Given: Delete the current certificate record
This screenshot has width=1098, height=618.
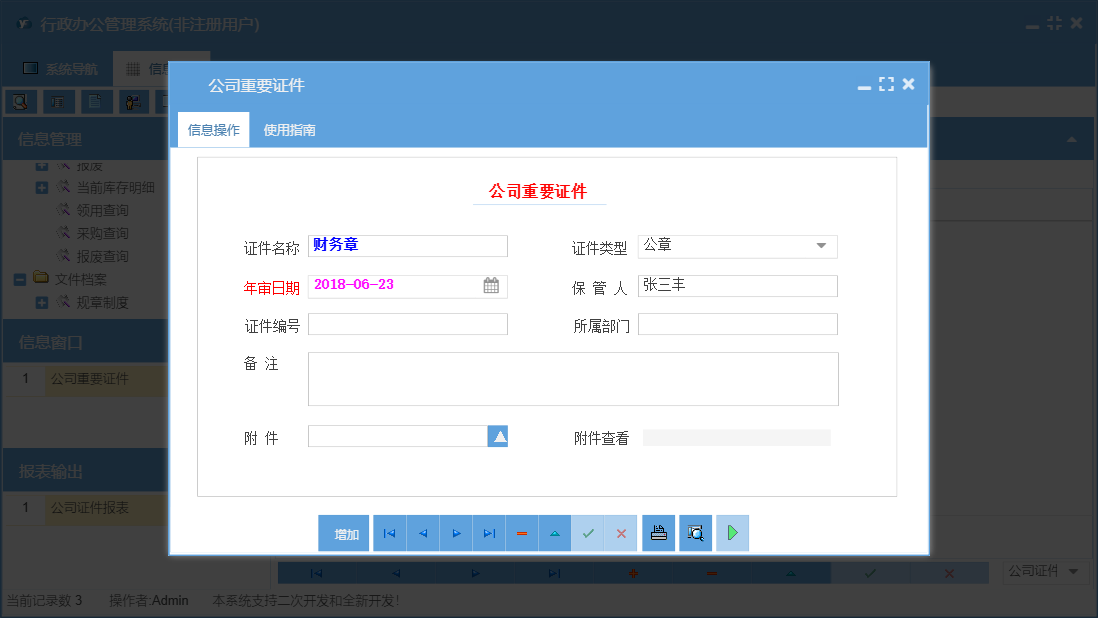Looking at the screenshot, I should tap(522, 533).
